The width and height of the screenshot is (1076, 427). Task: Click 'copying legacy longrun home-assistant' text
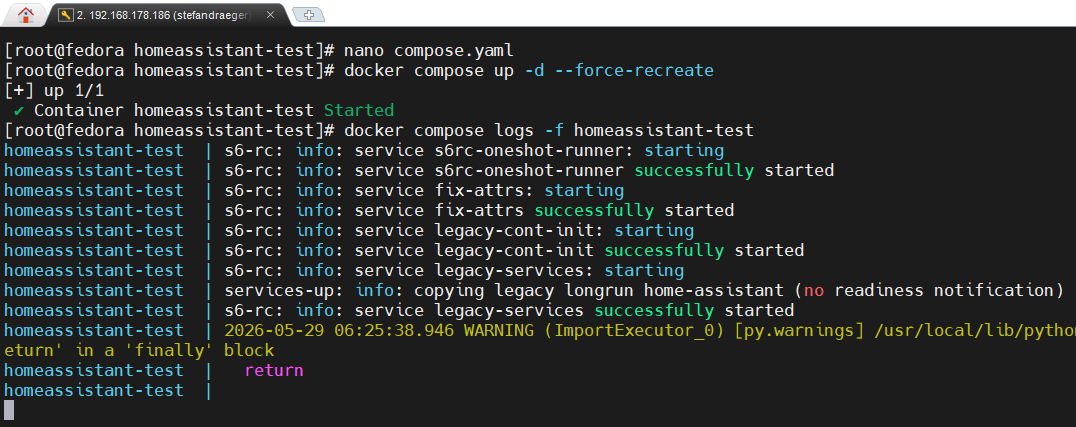(x=598, y=290)
